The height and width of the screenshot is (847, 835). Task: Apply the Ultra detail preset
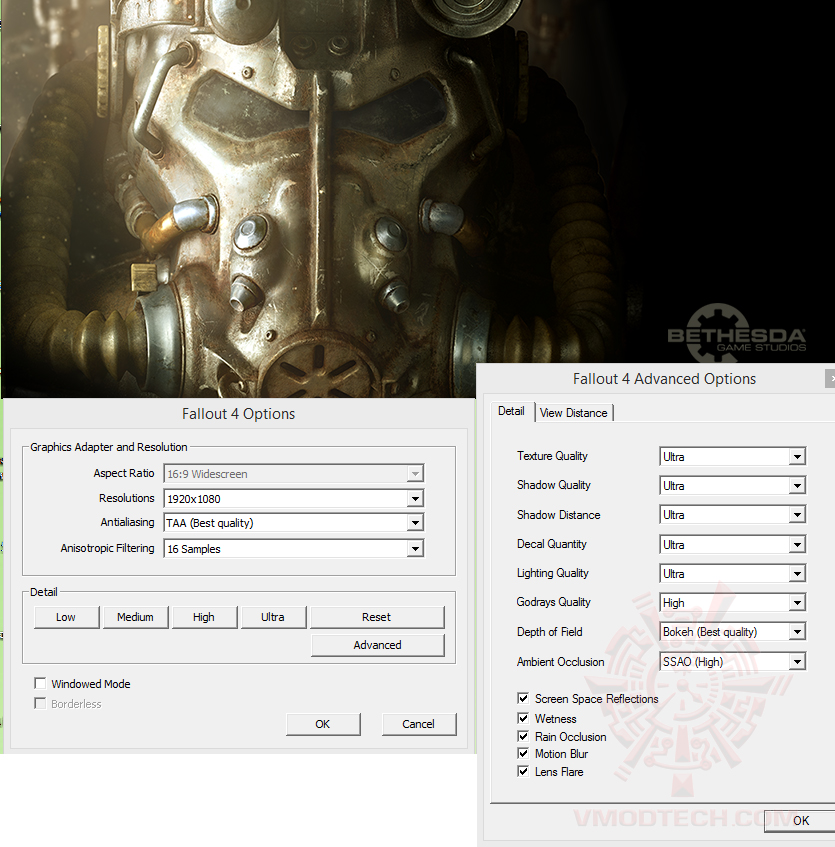pyautogui.click(x=273, y=617)
